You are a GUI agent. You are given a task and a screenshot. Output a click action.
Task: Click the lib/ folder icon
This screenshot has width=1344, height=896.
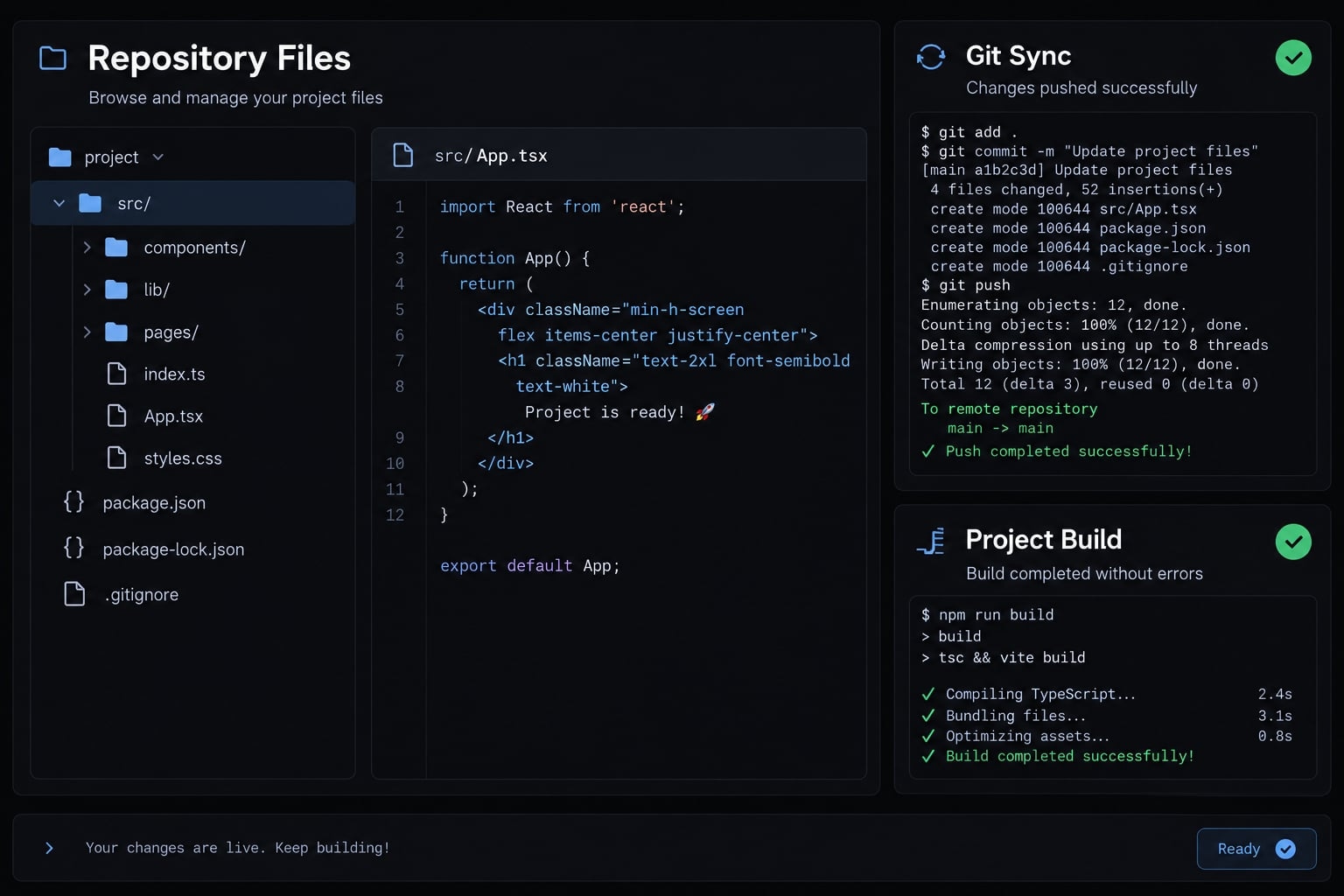tap(116, 290)
